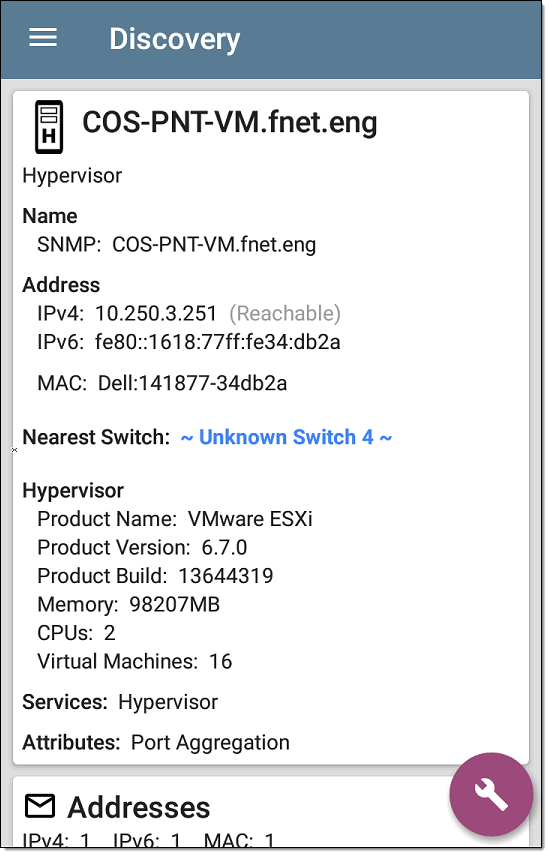This screenshot has height=855, width=549.
Task: Open the Unknown Switch 4 link
Action: click(x=286, y=437)
